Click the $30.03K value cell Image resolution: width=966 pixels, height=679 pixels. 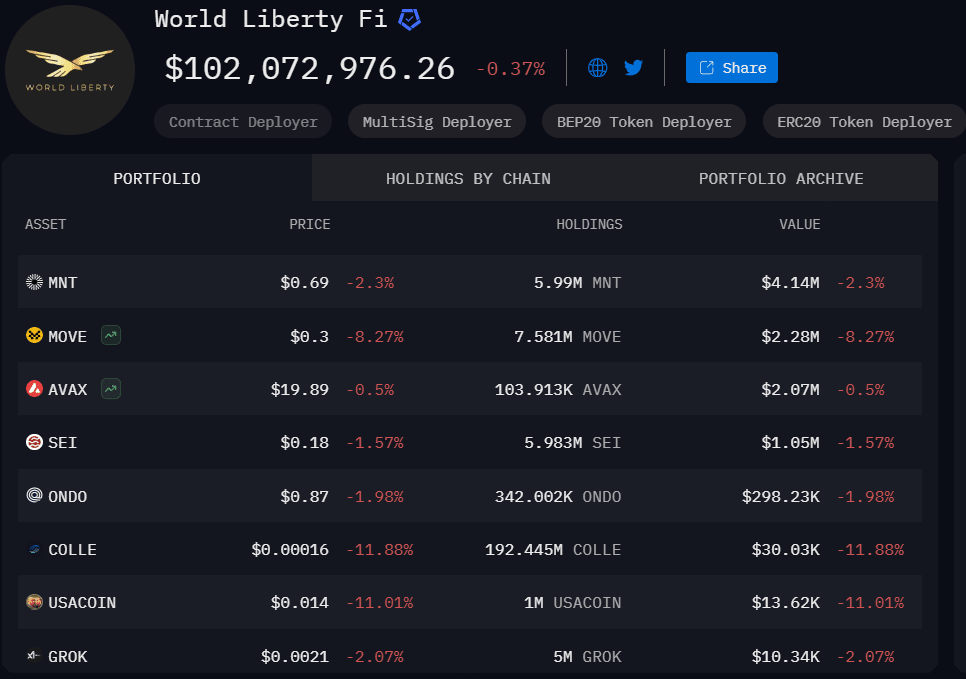(x=785, y=550)
